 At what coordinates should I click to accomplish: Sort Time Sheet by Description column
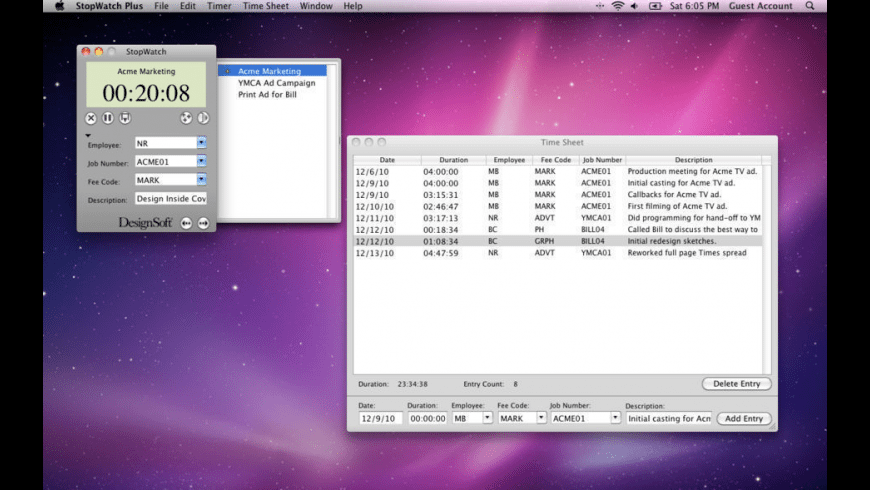pyautogui.click(x=694, y=160)
